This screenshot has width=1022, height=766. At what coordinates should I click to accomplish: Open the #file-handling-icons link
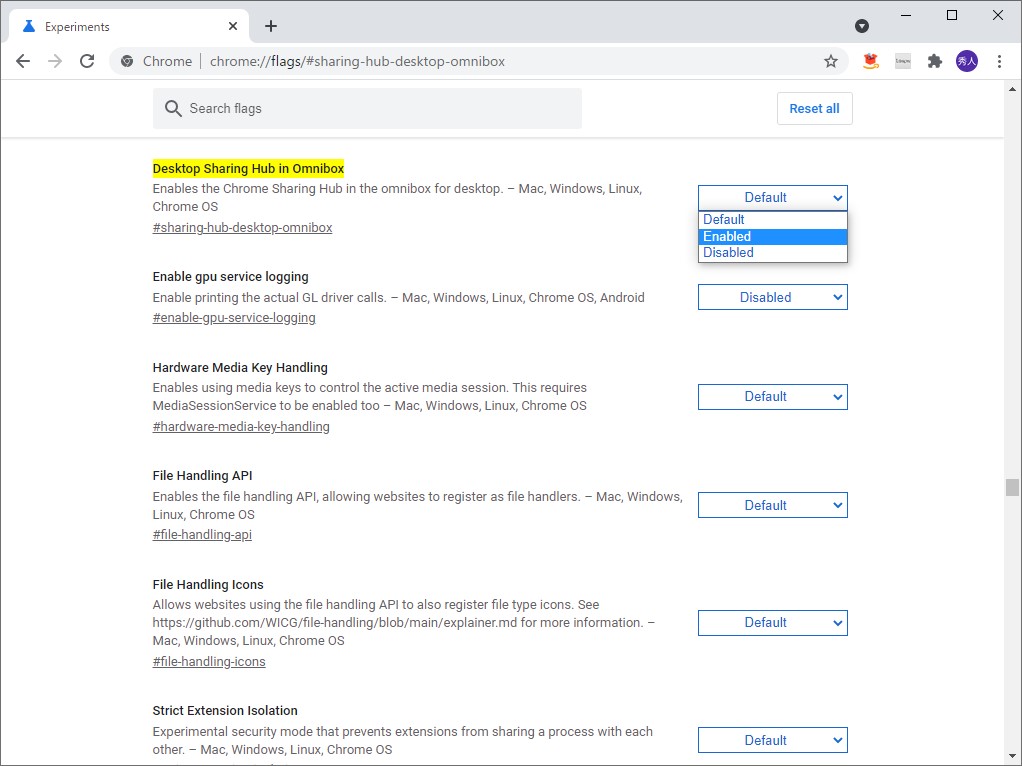(x=208, y=661)
